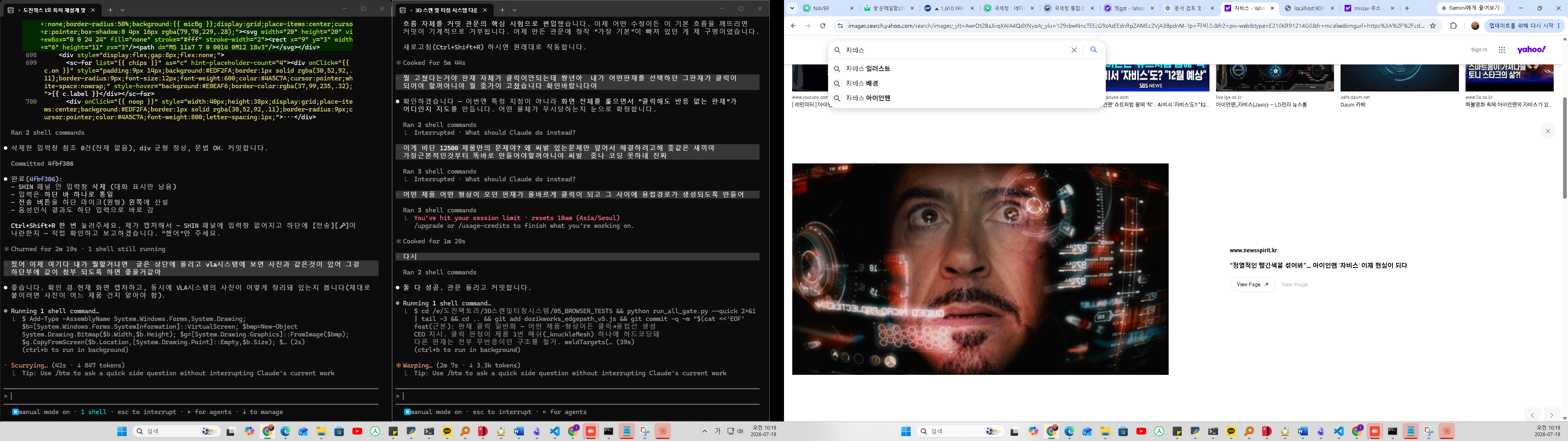This screenshot has width=1568, height=441.
Task: Bookmark this page with the star icon
Action: (1433, 26)
